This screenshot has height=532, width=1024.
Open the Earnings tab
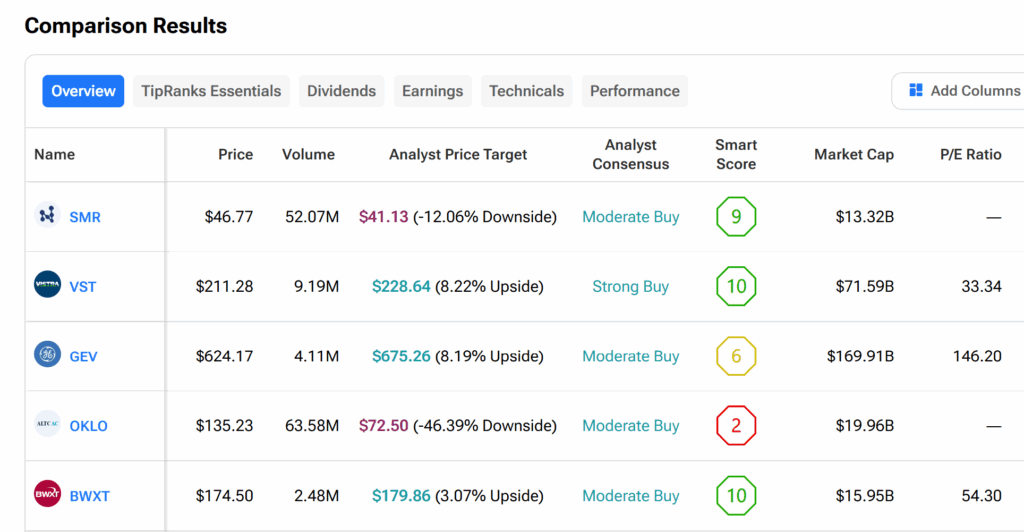click(432, 91)
